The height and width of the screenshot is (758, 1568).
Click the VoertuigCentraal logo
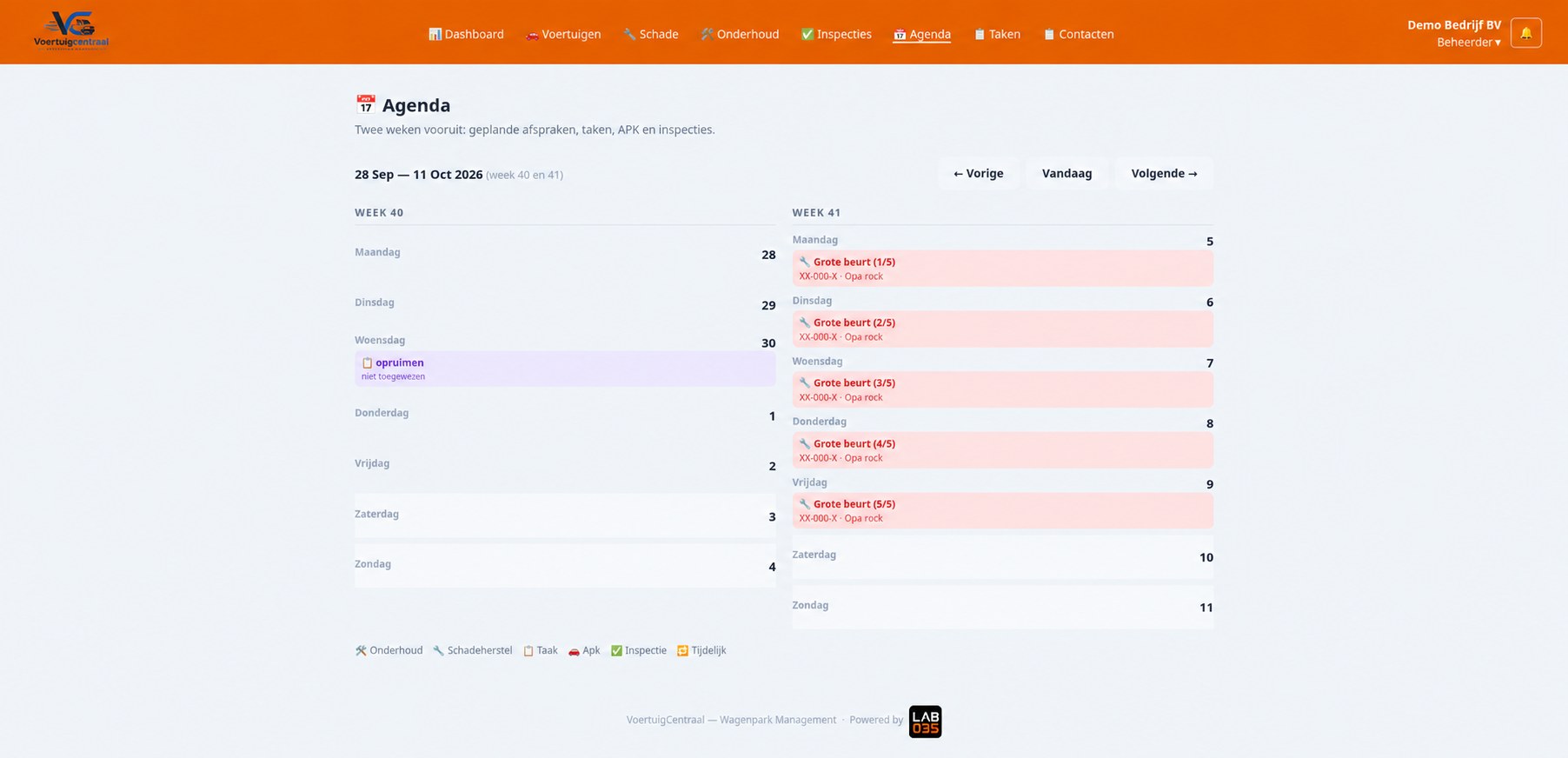click(71, 31)
